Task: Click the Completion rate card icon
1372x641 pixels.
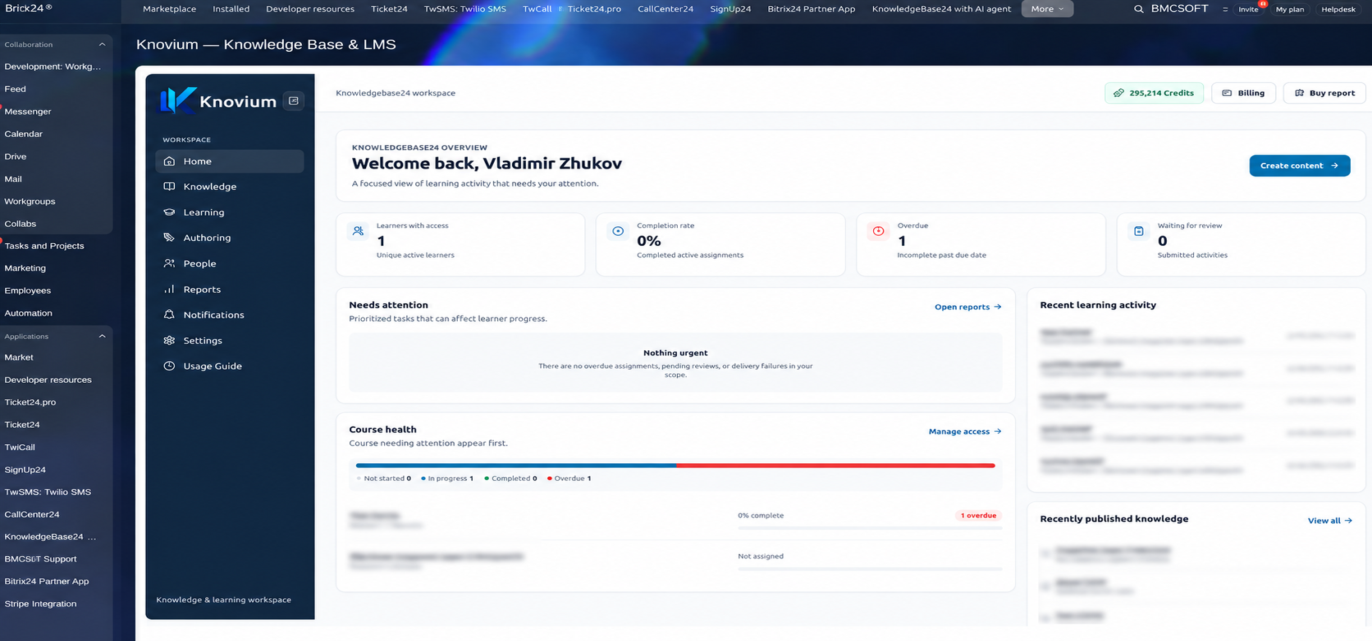Action: (x=618, y=231)
